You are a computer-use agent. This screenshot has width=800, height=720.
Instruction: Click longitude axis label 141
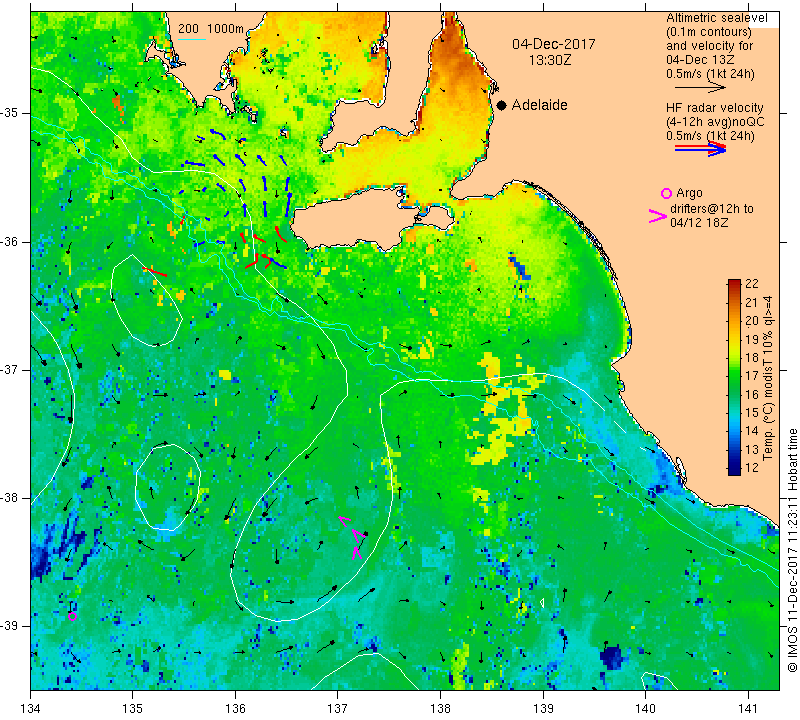pyautogui.click(x=748, y=708)
